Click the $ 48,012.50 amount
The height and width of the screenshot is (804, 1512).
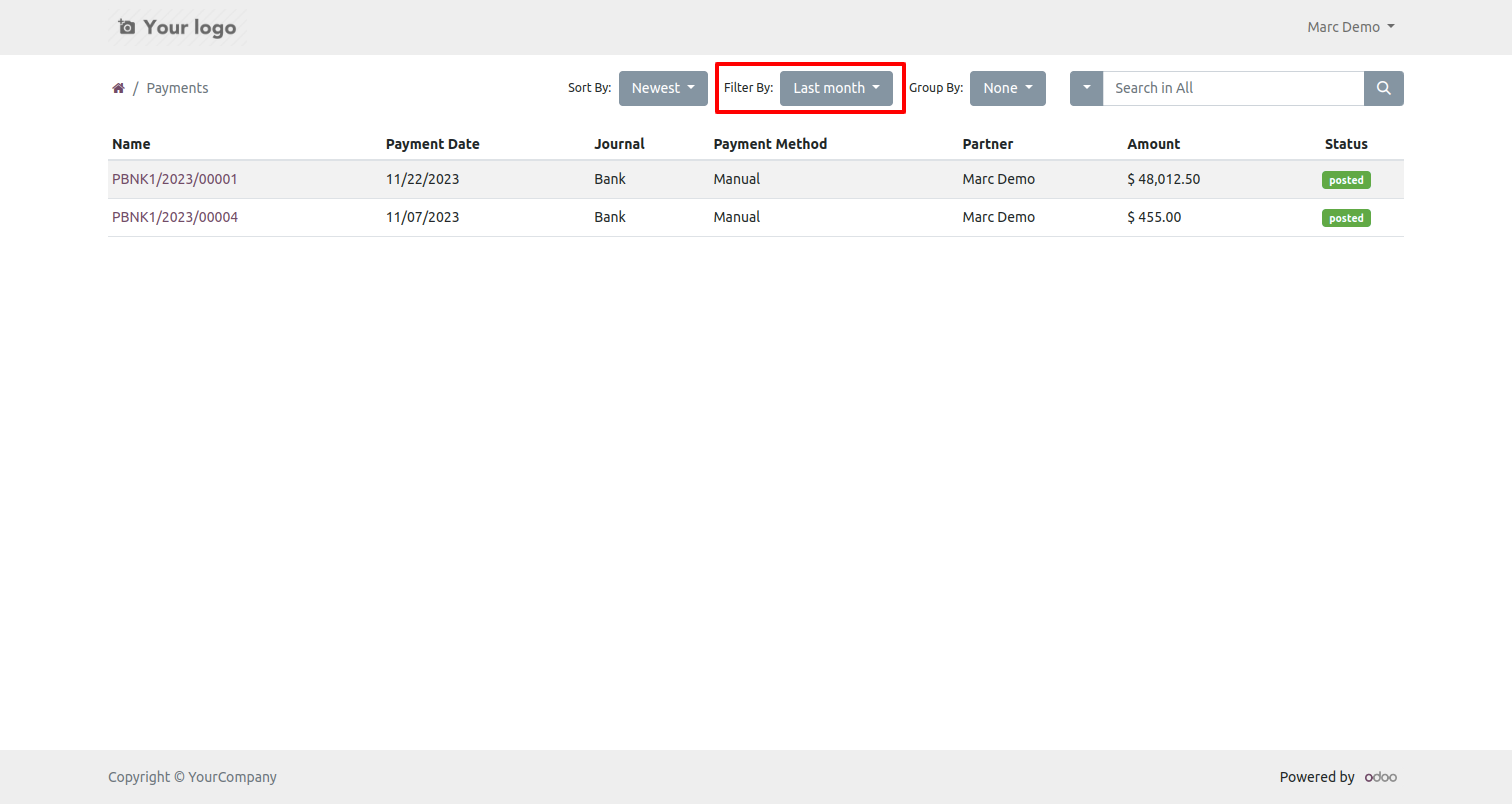[x=1164, y=179]
